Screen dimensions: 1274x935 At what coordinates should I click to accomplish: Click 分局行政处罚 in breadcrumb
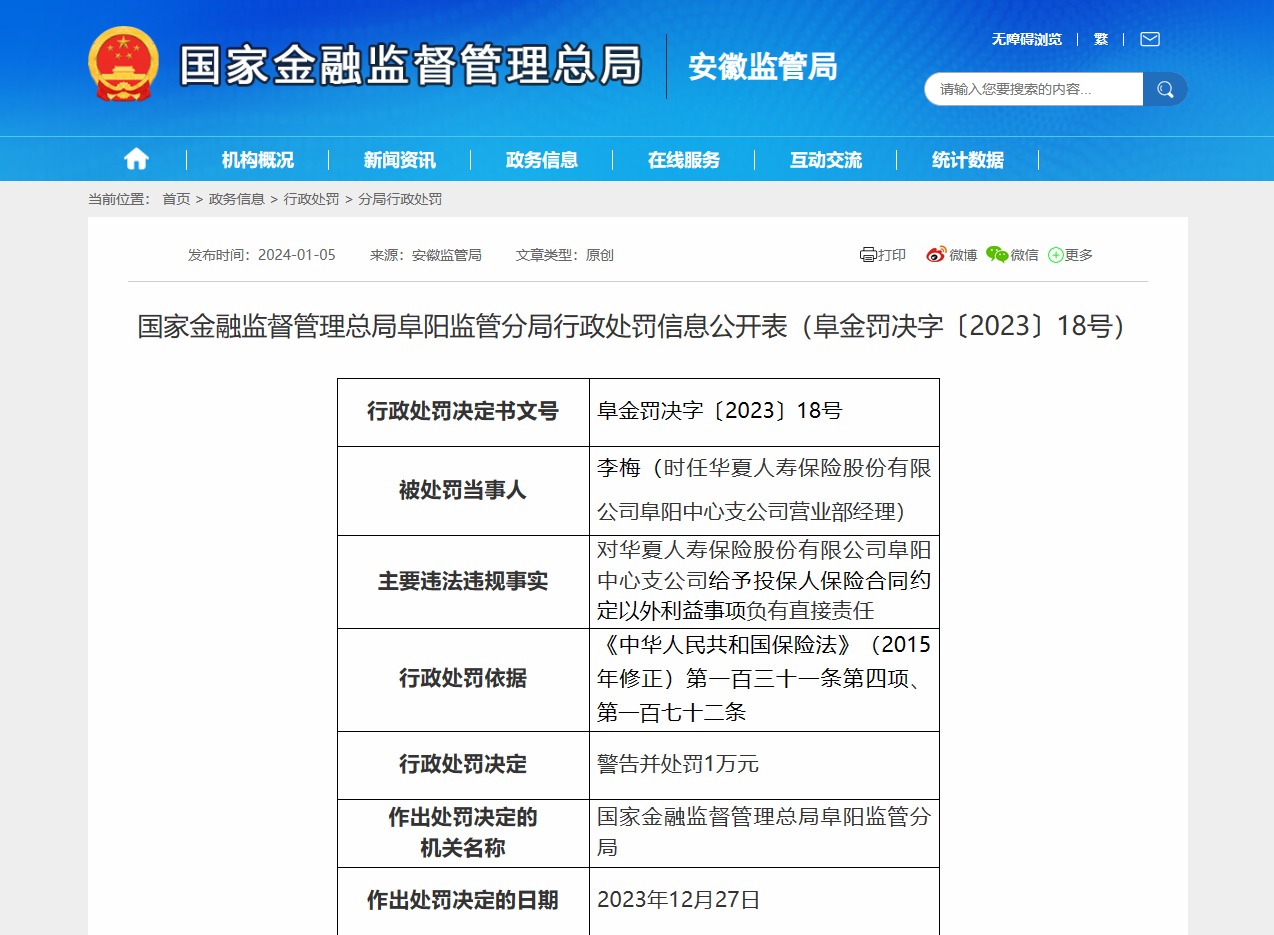[400, 199]
